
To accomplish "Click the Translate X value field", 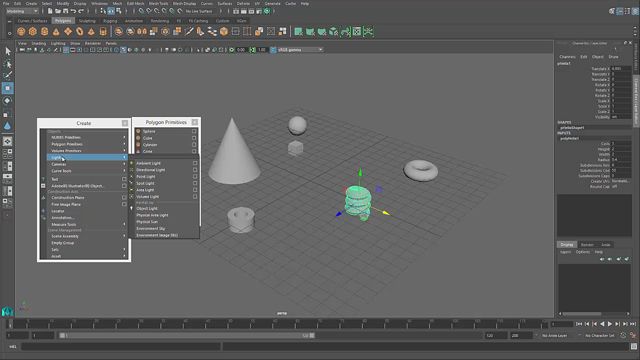I will (621, 69).
